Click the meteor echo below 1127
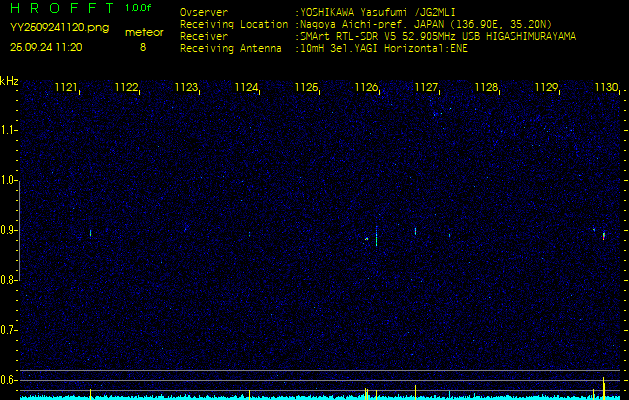 tap(415, 231)
